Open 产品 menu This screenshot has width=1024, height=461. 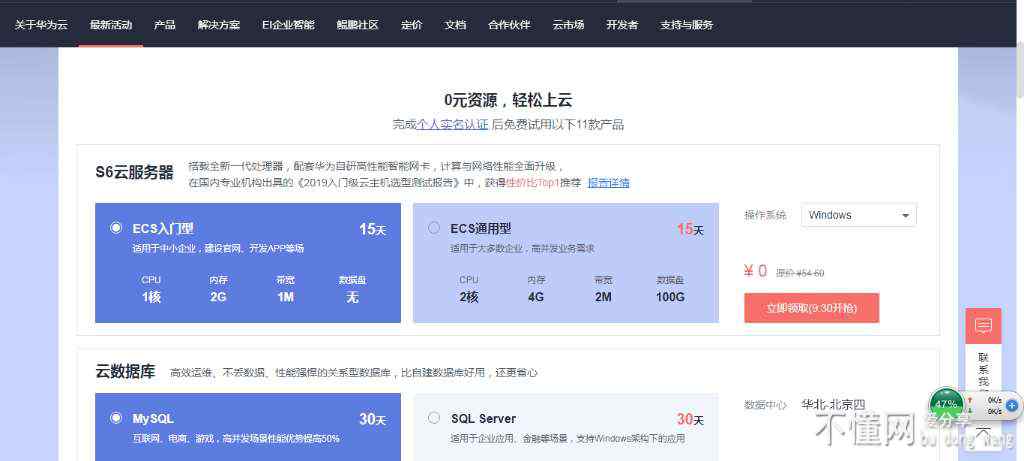pos(165,25)
